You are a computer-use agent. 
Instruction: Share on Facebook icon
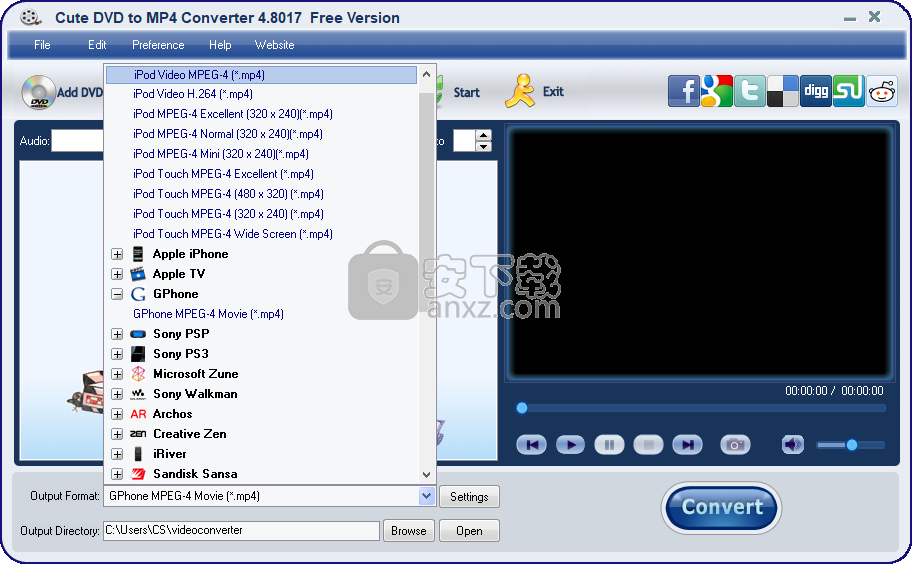683,91
